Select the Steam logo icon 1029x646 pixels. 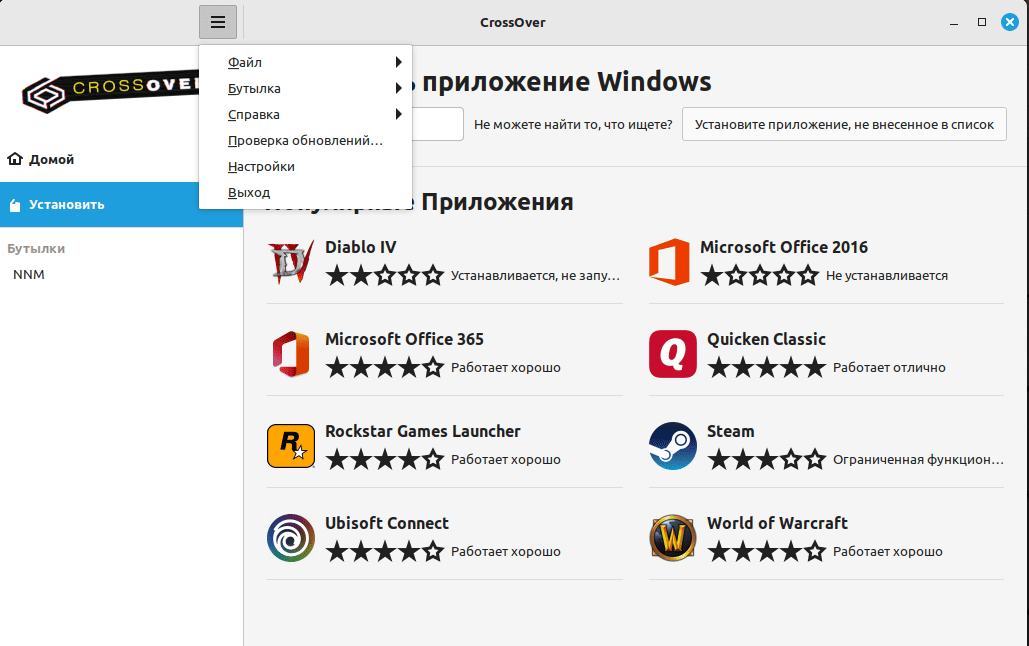[672, 446]
